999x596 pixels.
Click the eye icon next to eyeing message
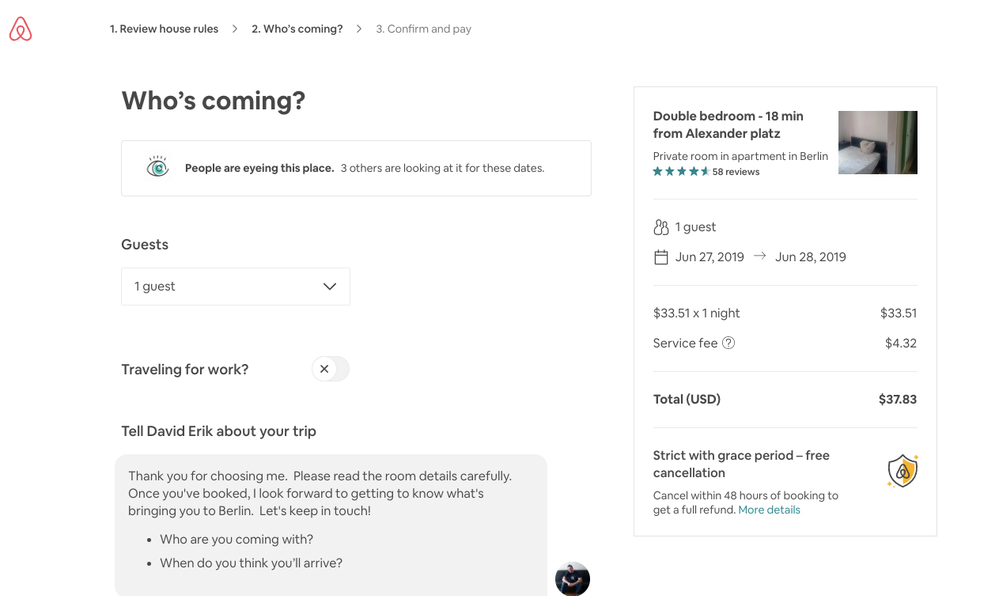(157, 166)
